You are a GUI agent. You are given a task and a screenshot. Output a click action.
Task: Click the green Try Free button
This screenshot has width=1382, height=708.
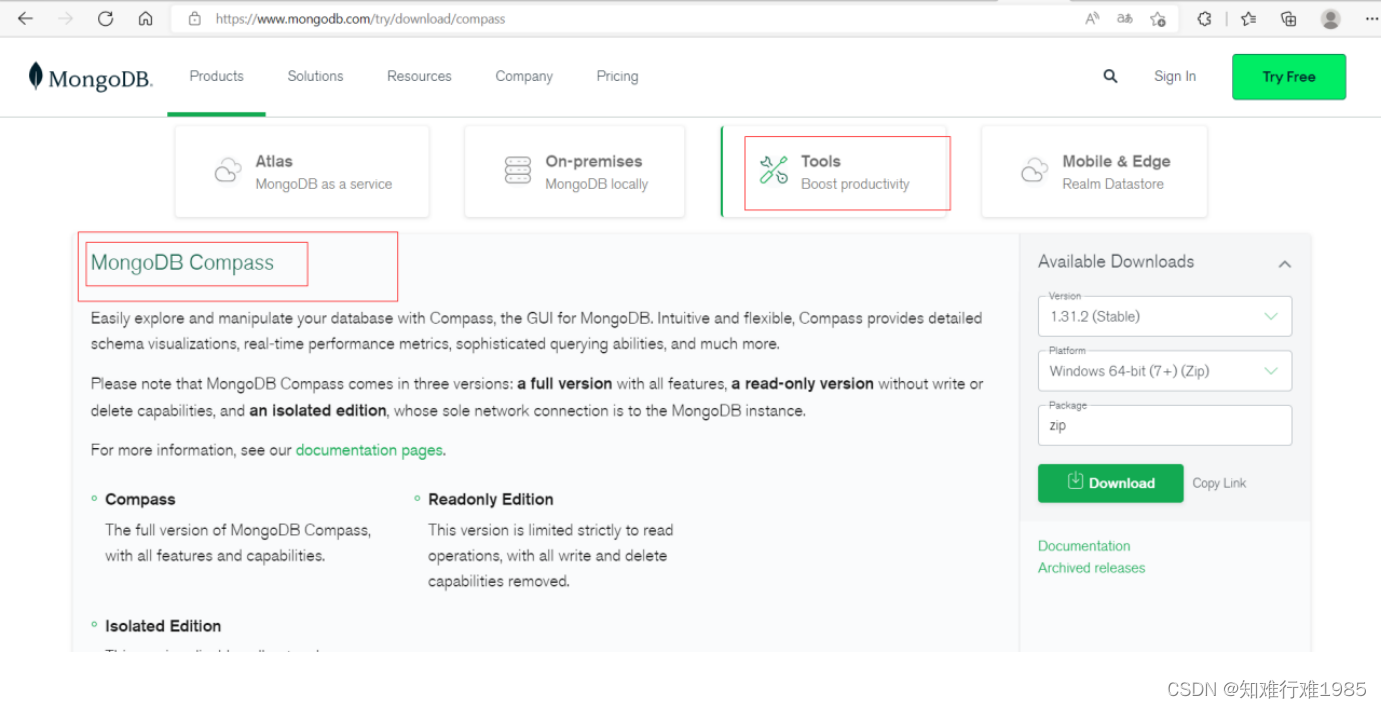click(x=1289, y=77)
